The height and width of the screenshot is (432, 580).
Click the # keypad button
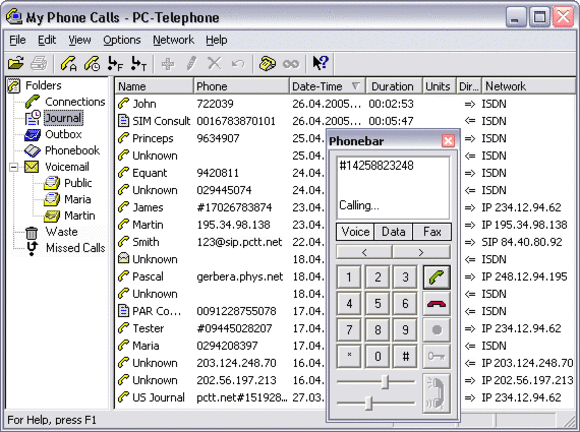click(x=405, y=357)
